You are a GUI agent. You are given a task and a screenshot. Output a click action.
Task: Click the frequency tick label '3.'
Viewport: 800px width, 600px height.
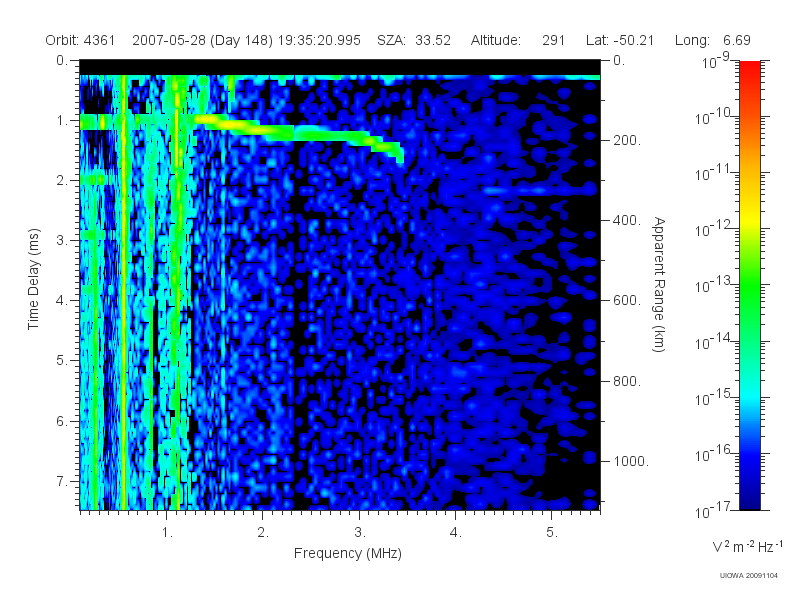pos(360,533)
